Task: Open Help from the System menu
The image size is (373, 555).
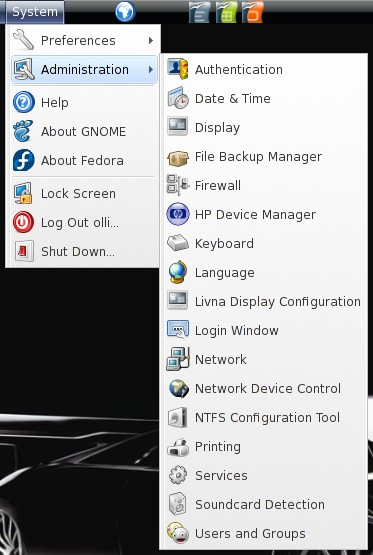Action: [84, 102]
